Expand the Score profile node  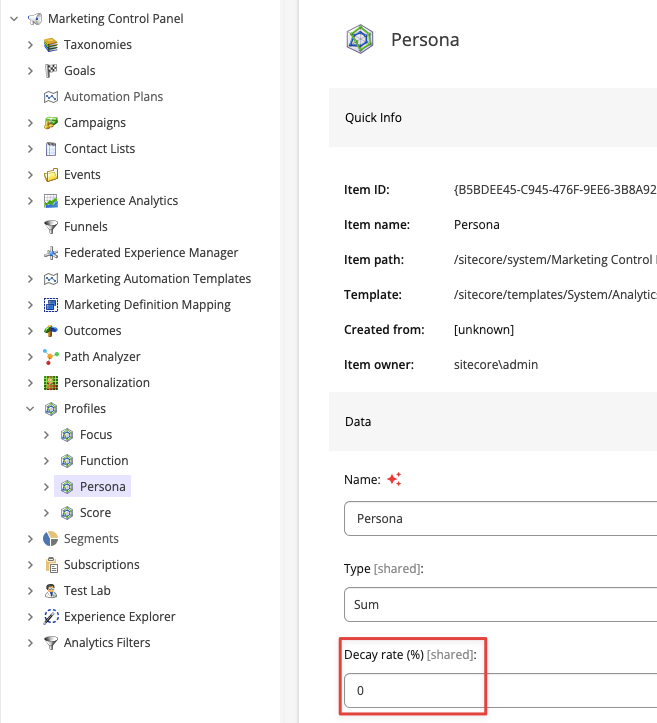tap(46, 513)
